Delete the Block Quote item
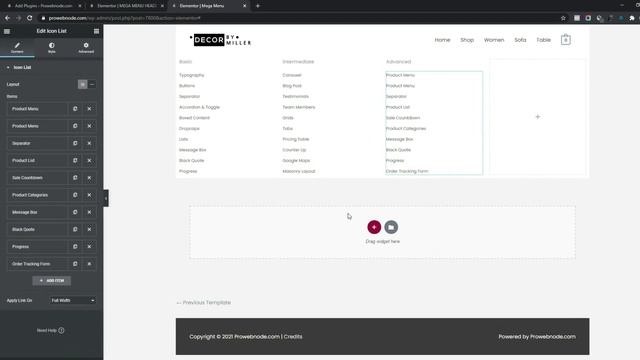Image resolution: width=640 pixels, height=360 pixels. coord(89,229)
